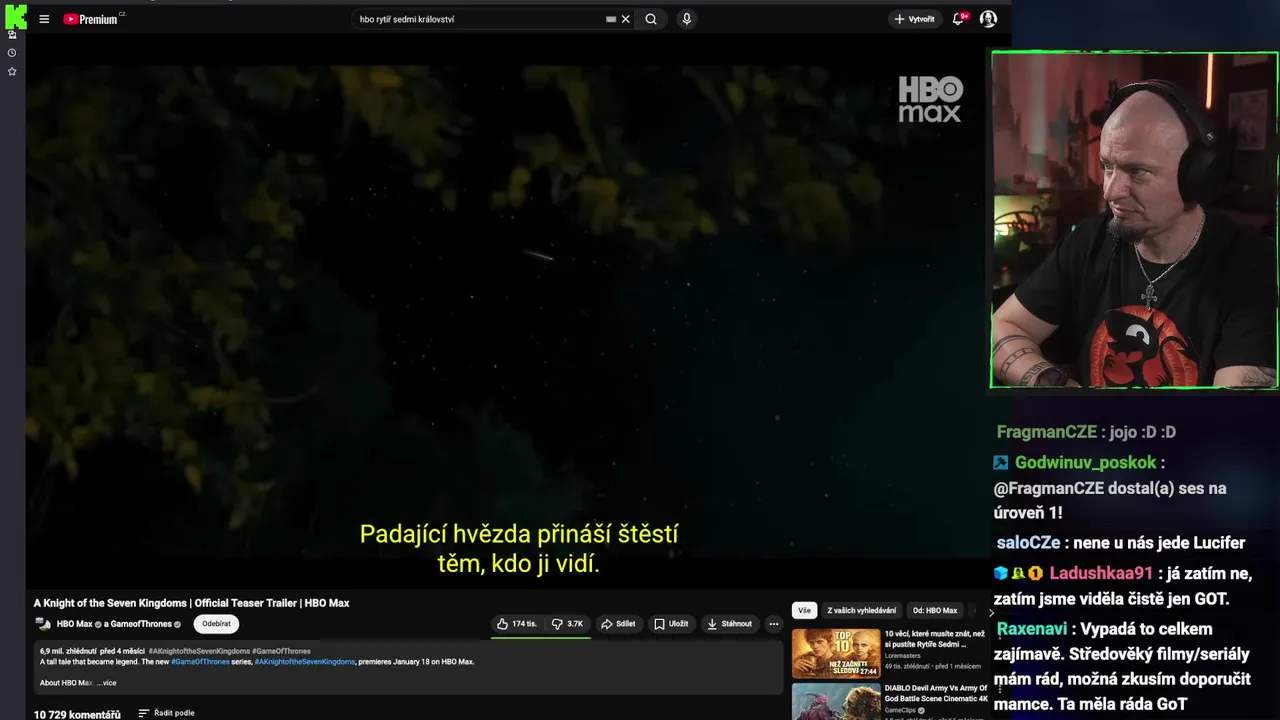
Task: Start voice search with the microphone icon
Action: click(686, 19)
